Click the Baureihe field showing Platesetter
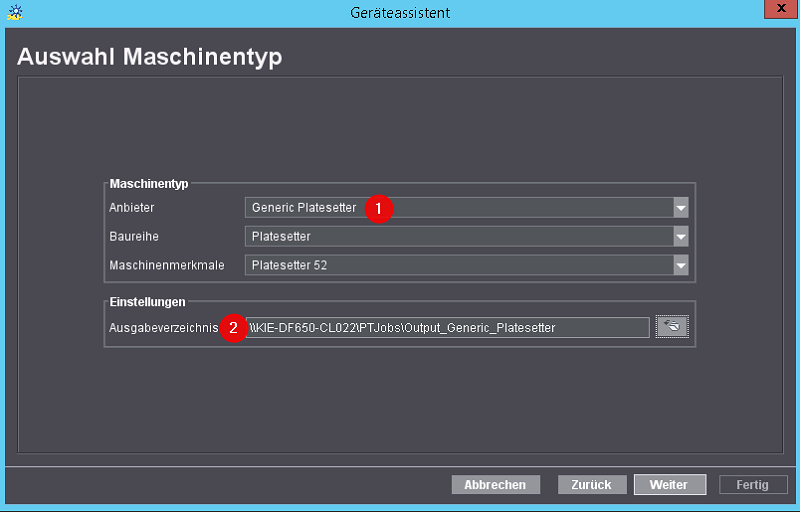The height and width of the screenshot is (512, 800). click(x=458, y=237)
